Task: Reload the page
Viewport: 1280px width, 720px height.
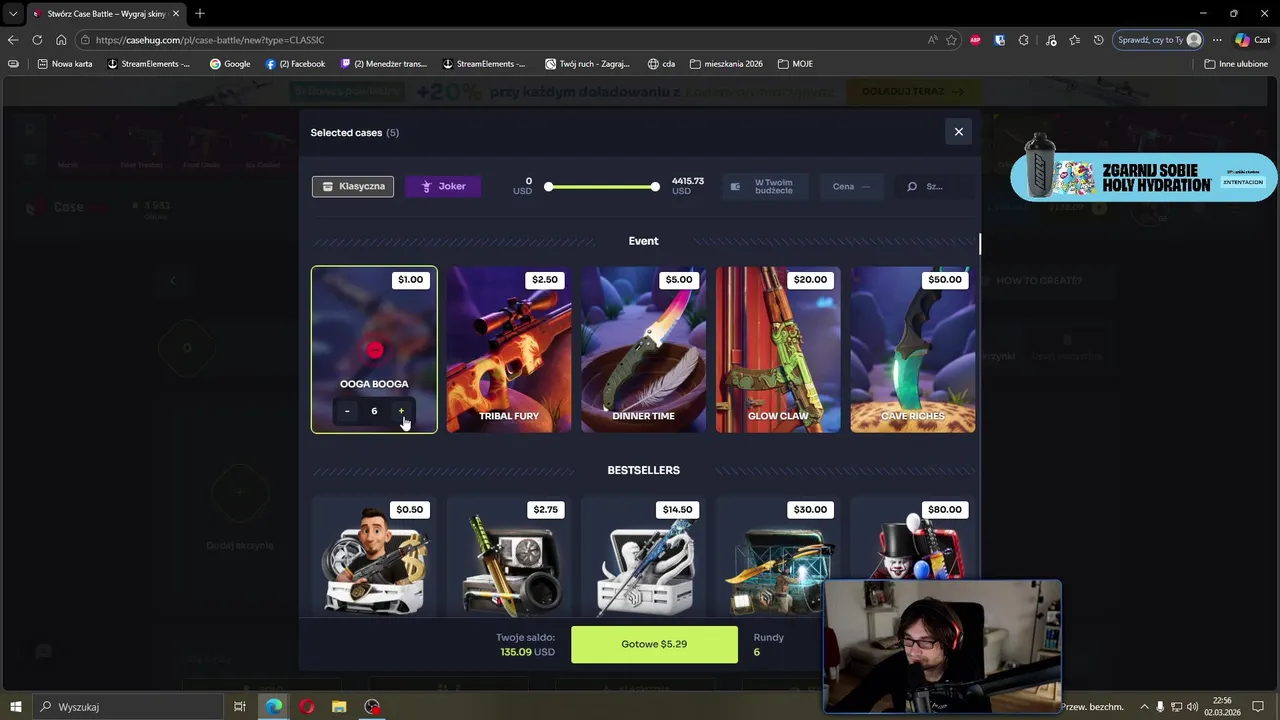Action: pyautogui.click(x=37, y=40)
